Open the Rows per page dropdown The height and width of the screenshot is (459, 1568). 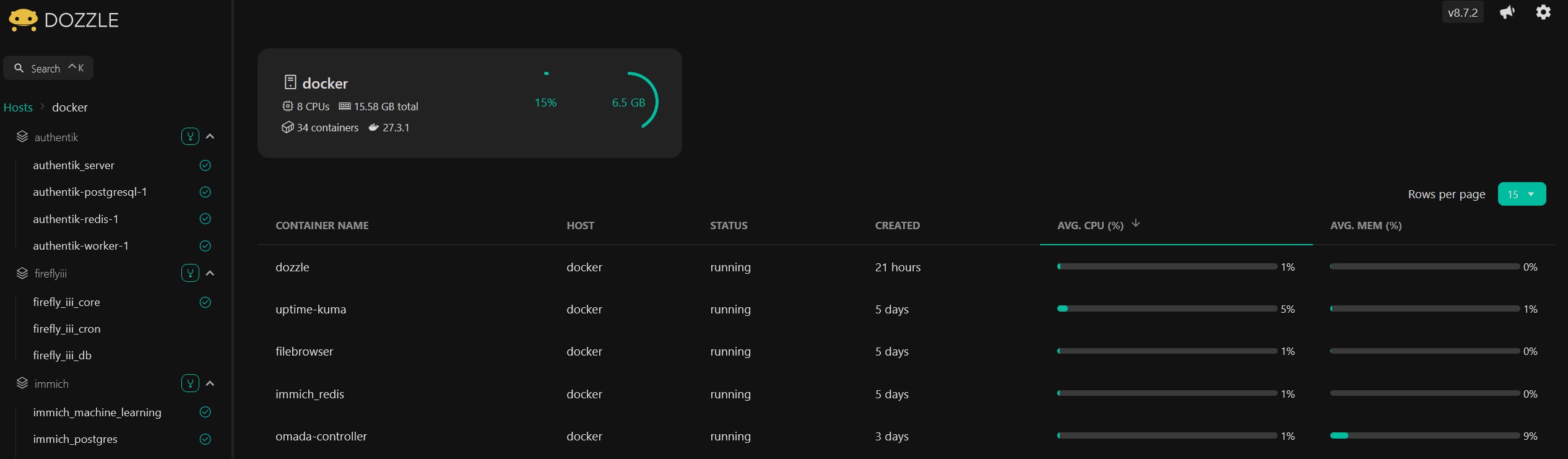point(1521,195)
